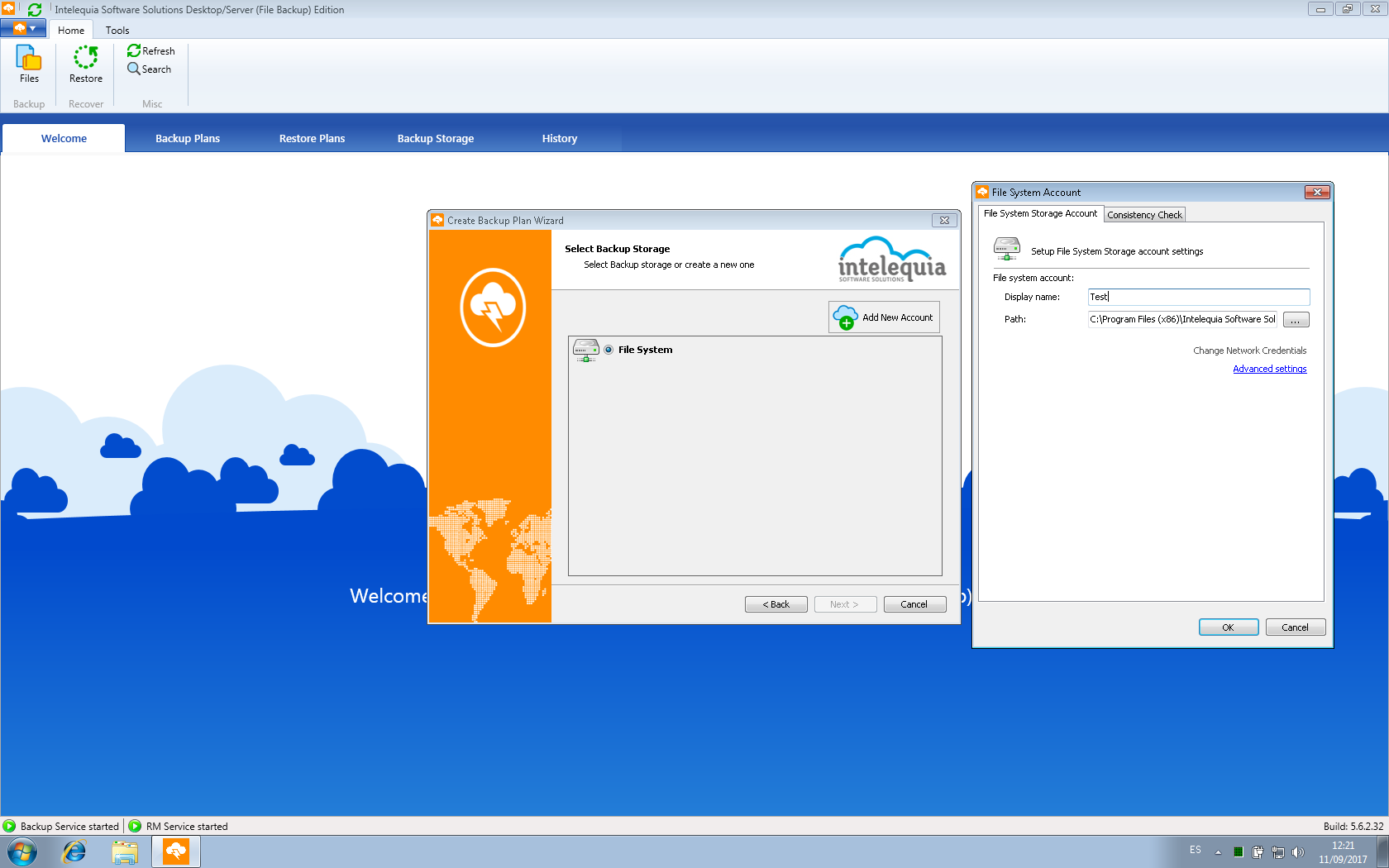Open the Backup Plans tab

[x=188, y=139]
